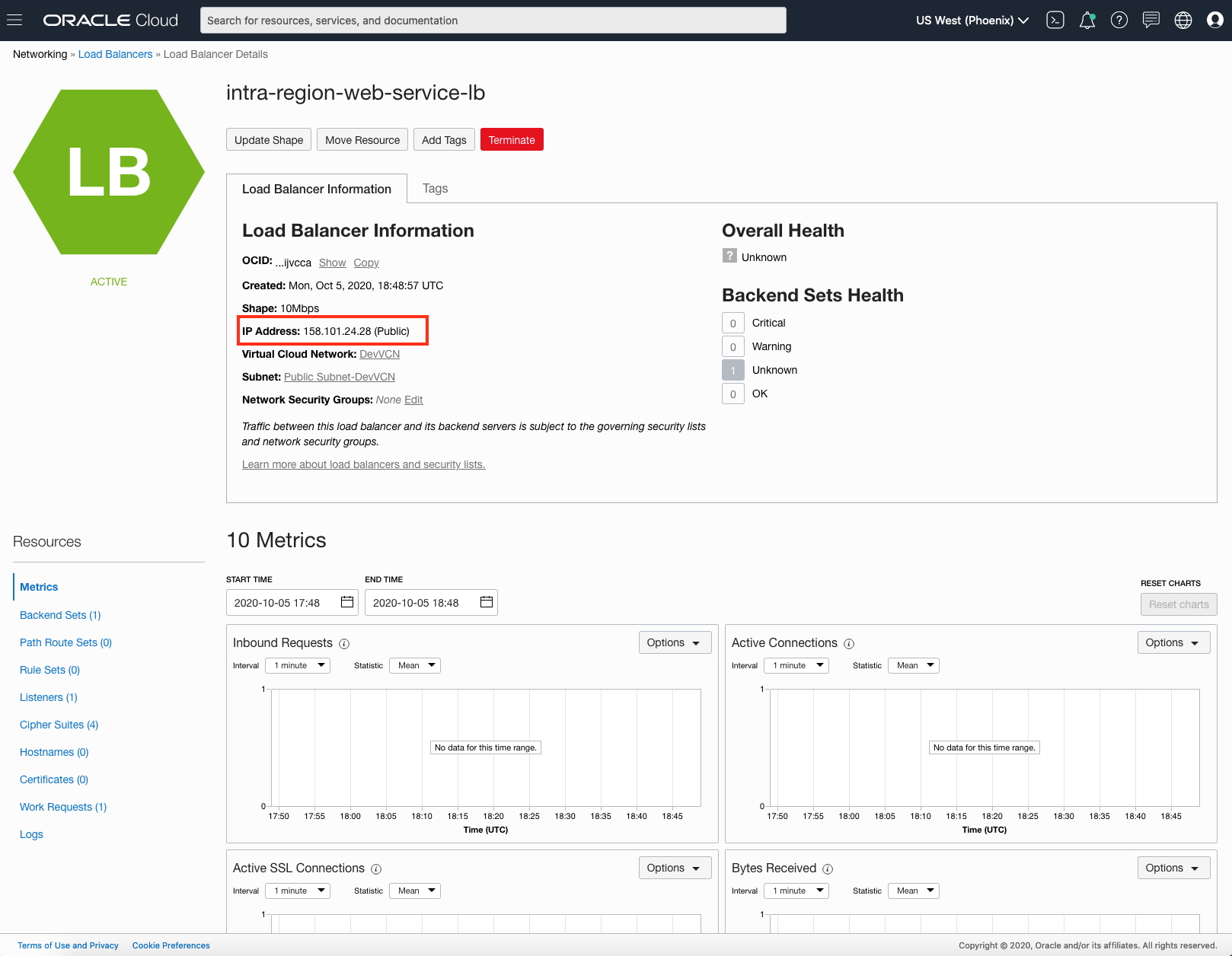Open the language globe icon
Viewport: 1232px width, 956px height.
click(x=1183, y=21)
